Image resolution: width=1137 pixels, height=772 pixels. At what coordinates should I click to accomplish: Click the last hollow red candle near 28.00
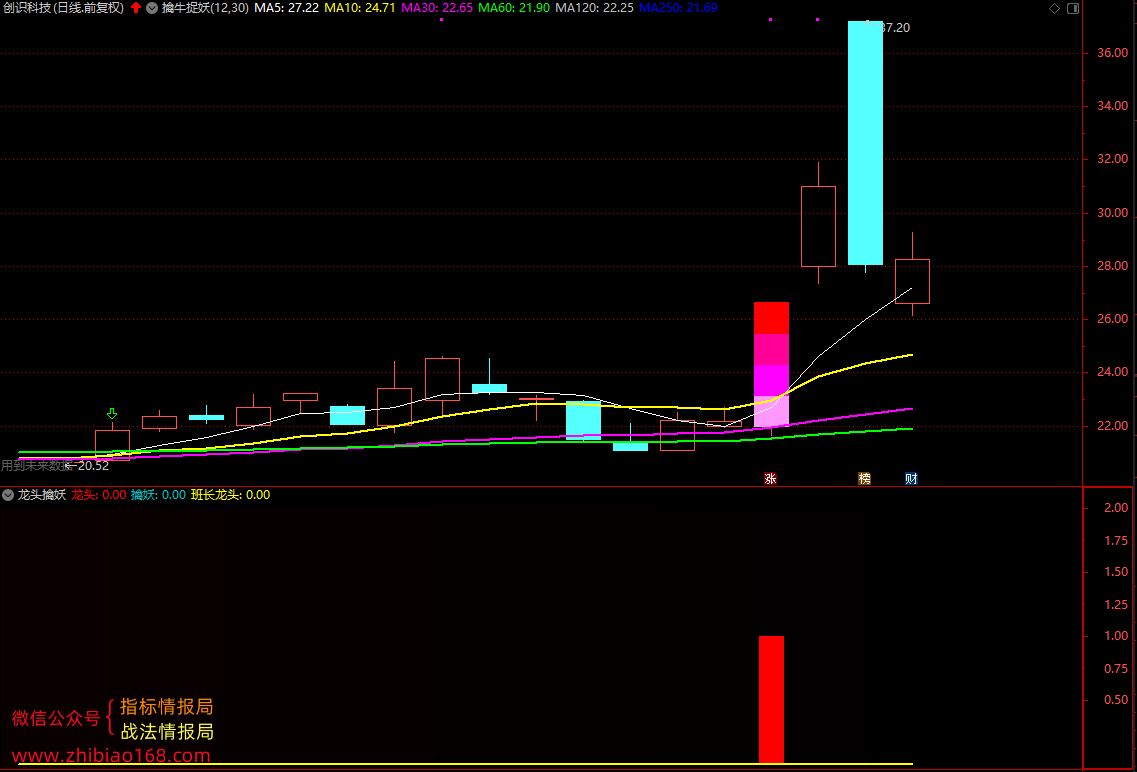[x=912, y=281]
